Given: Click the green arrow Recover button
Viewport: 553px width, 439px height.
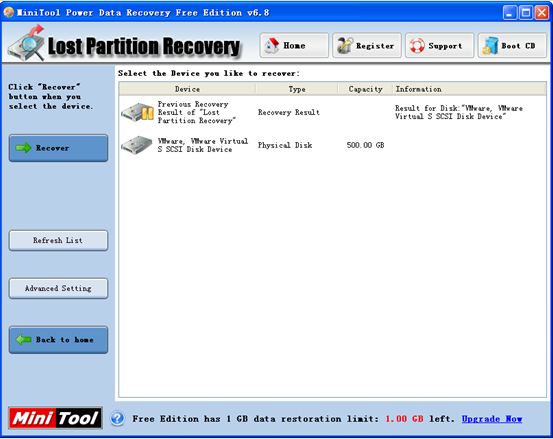Looking at the screenshot, I should click(58, 148).
